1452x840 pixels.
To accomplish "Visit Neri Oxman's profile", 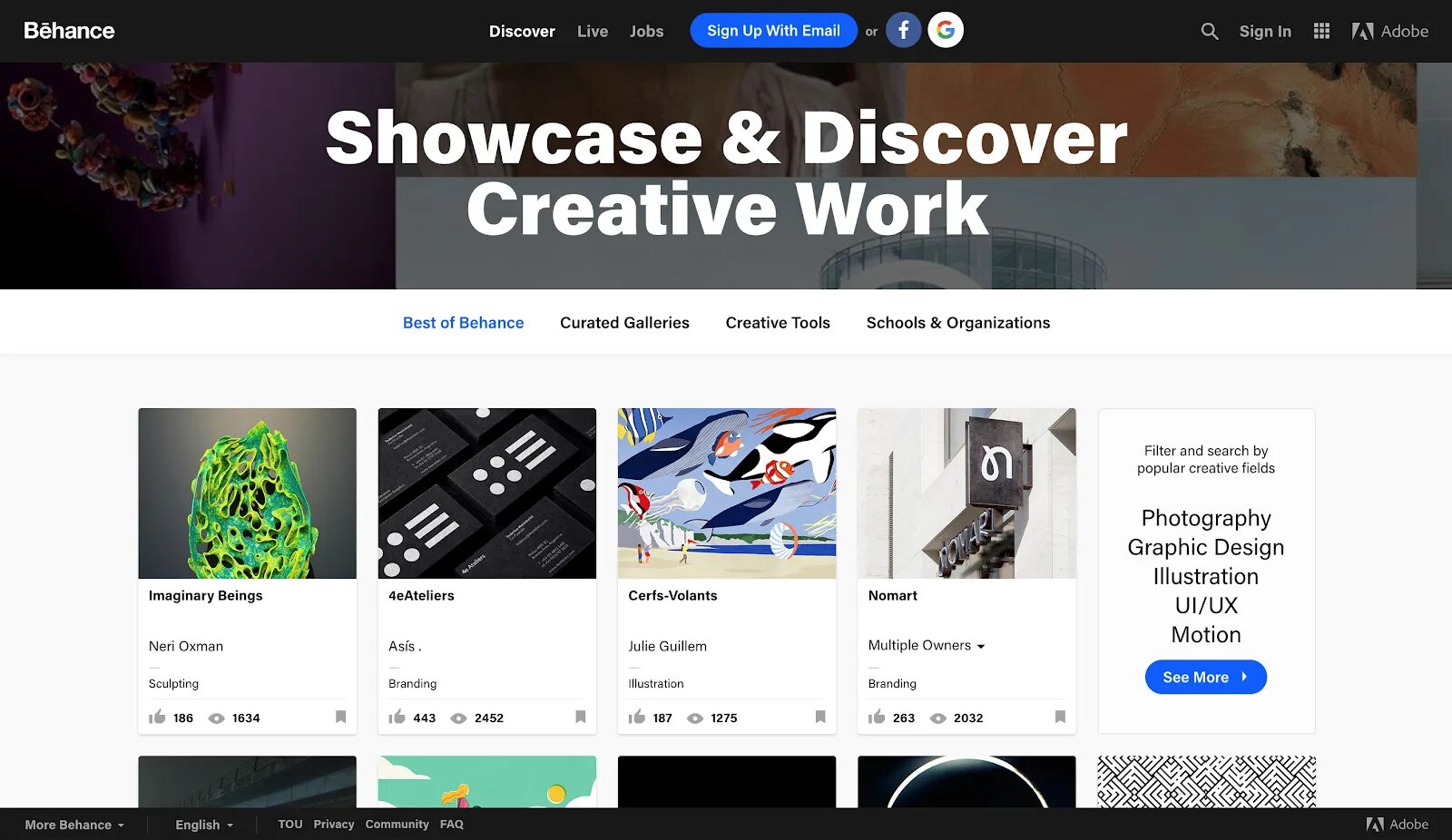I will point(186,646).
